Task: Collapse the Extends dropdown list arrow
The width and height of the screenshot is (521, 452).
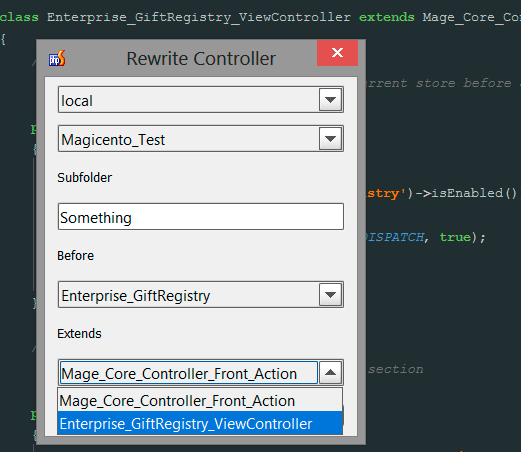Action: (x=330, y=372)
